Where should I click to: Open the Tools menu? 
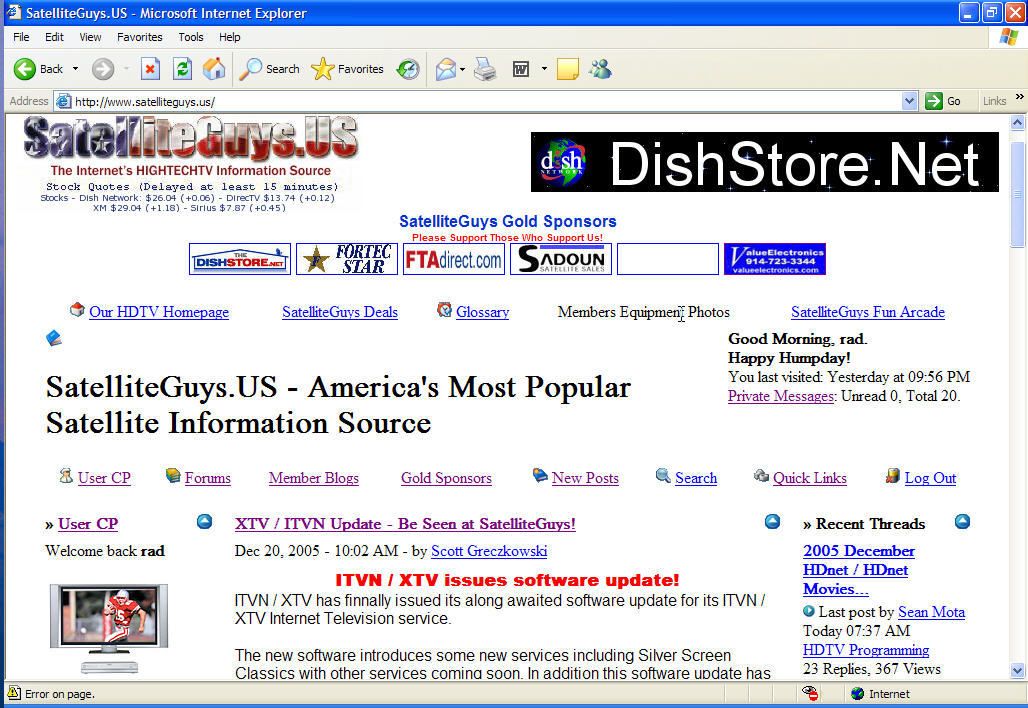[191, 37]
